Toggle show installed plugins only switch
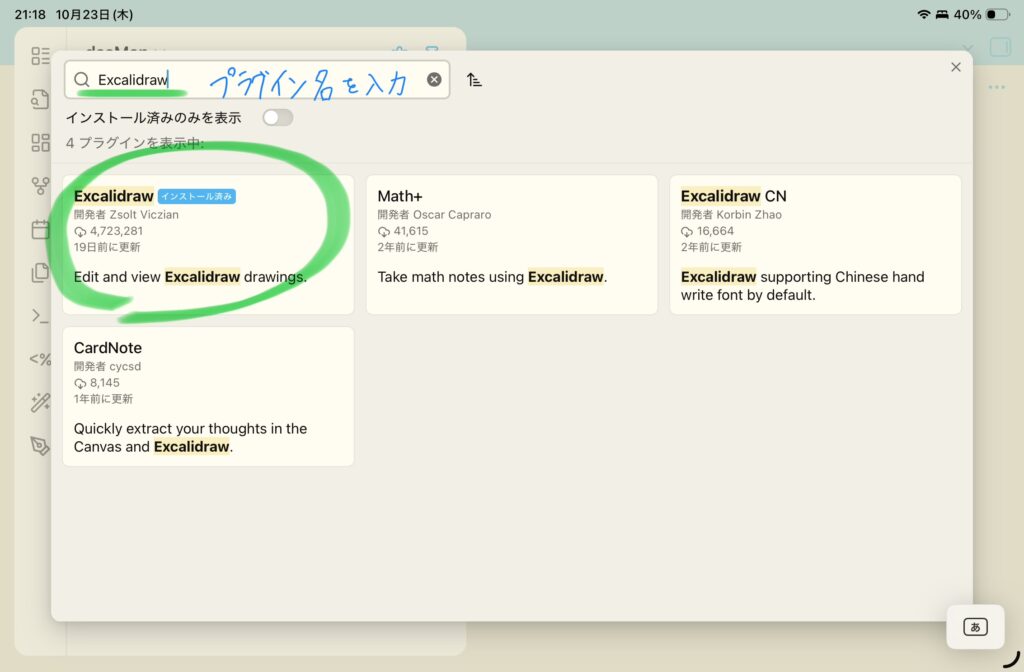The width and height of the screenshot is (1024, 672). point(277,118)
